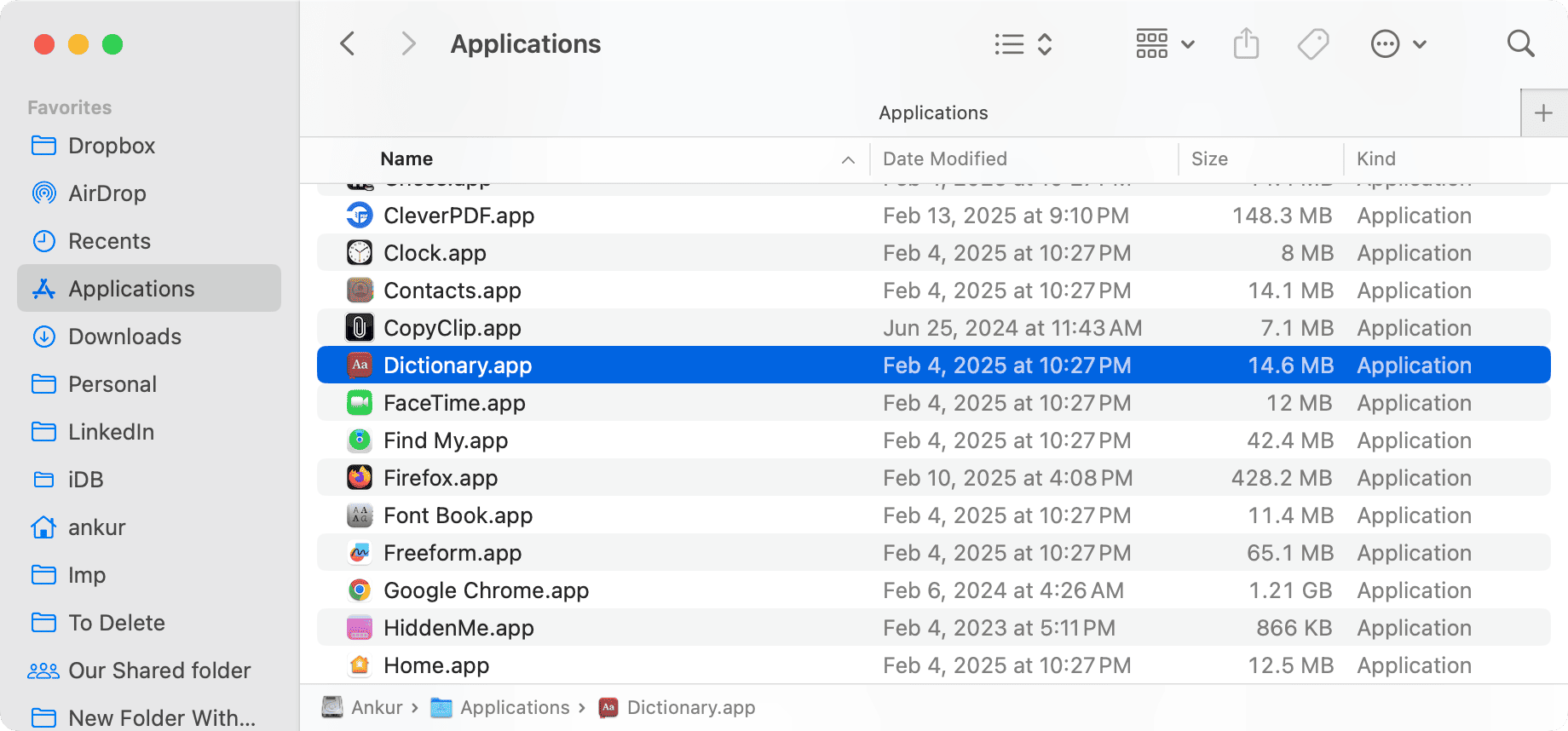Select the CleverPDF.app file name

tap(458, 216)
